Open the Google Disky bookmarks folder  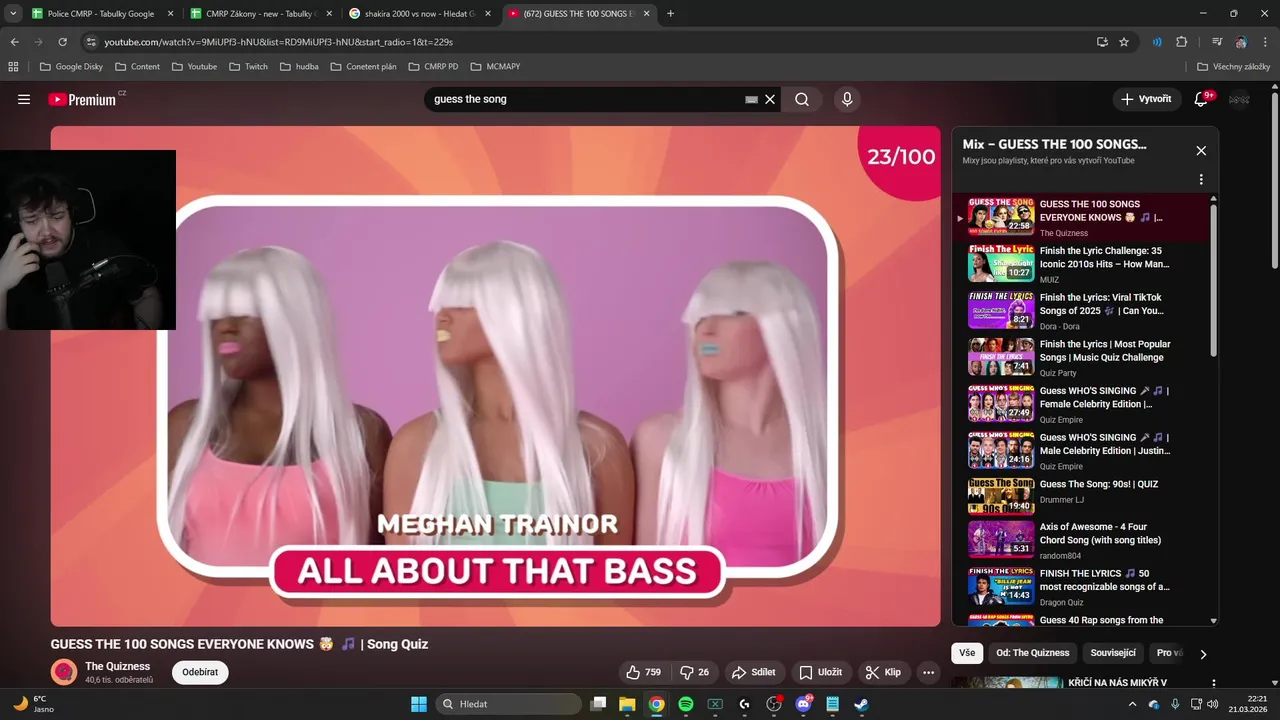[71, 67]
